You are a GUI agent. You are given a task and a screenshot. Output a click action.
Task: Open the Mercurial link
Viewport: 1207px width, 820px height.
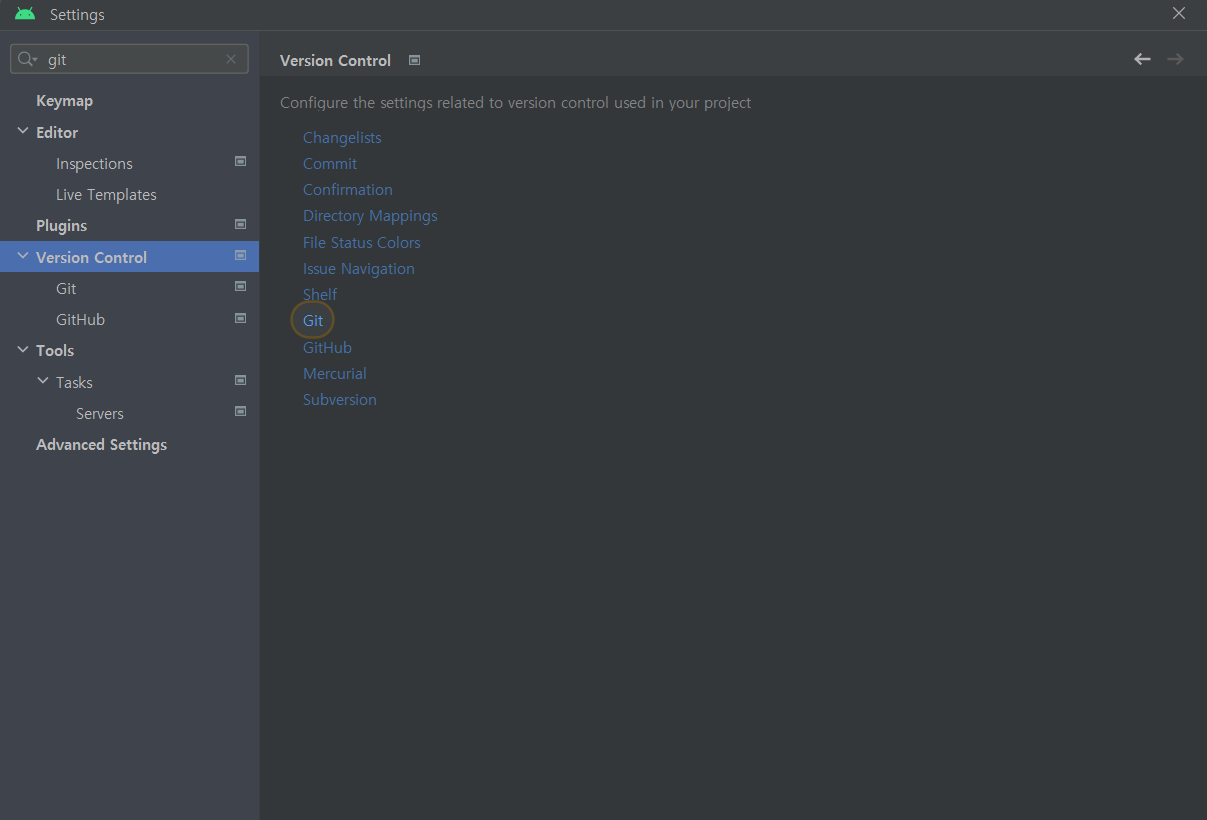335,373
